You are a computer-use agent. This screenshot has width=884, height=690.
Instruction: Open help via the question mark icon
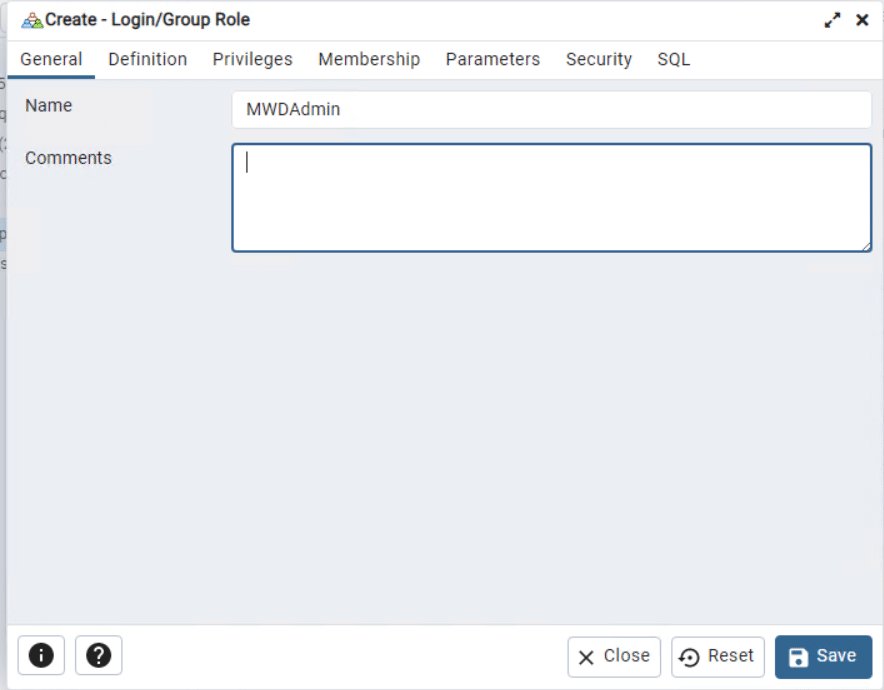[x=98, y=656]
